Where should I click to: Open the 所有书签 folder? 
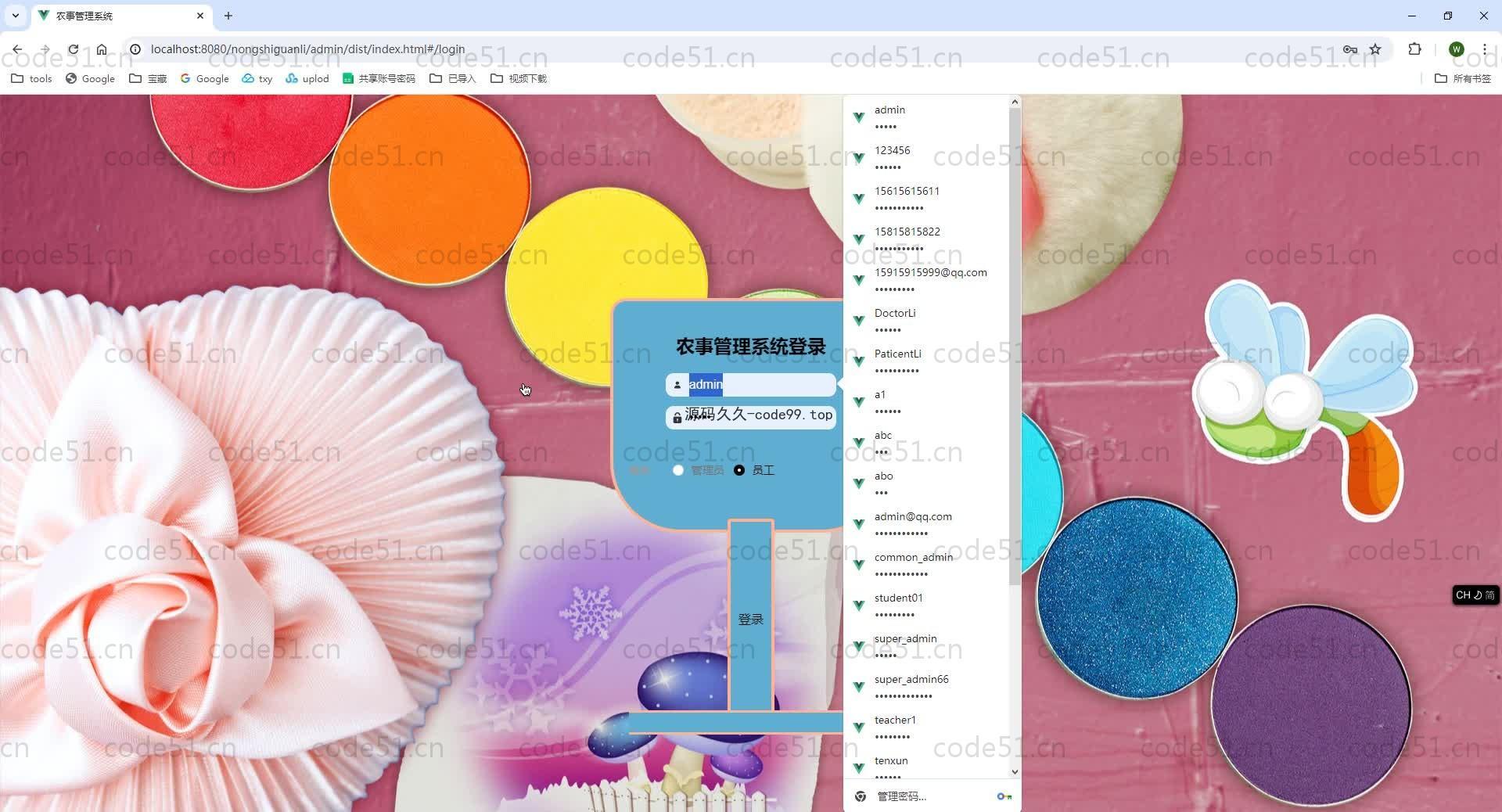(x=1463, y=78)
